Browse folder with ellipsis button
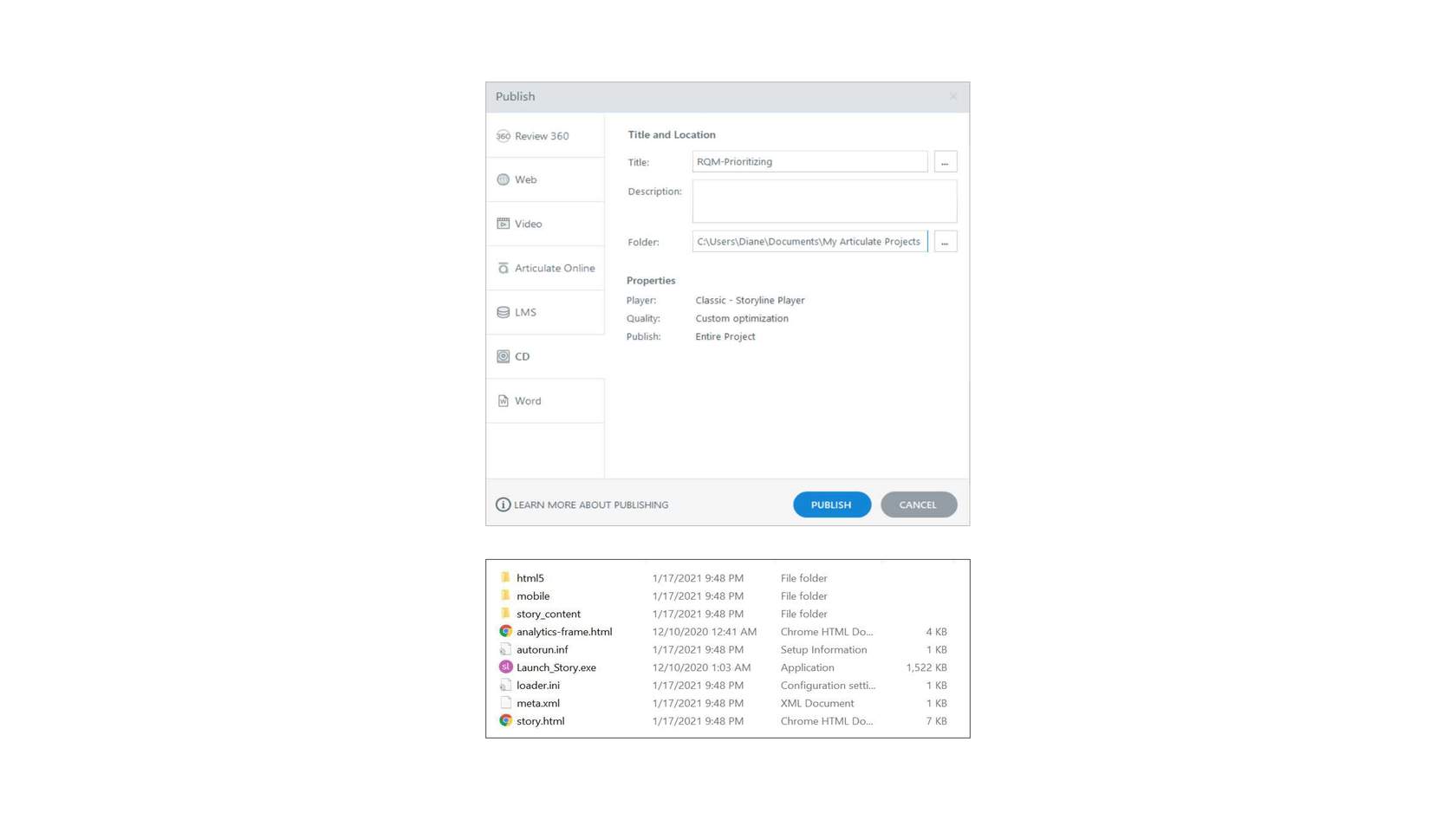 tap(946, 242)
